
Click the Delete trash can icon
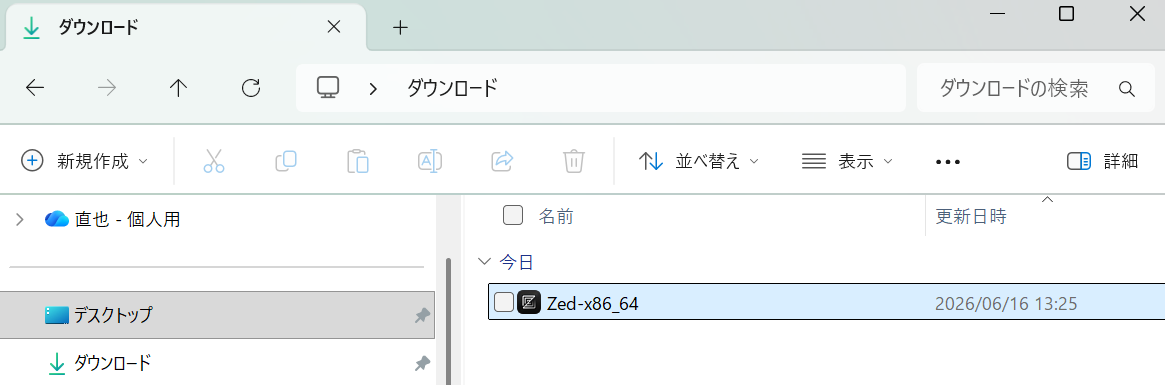(x=574, y=161)
